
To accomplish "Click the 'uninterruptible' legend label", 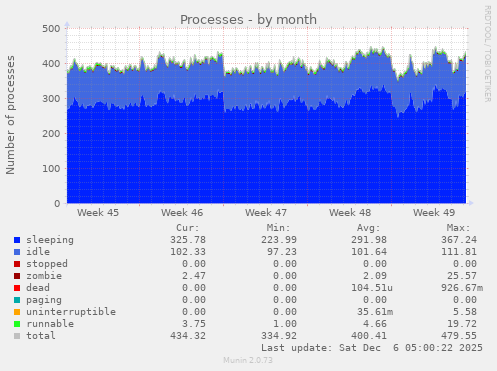I will tap(71, 312).
